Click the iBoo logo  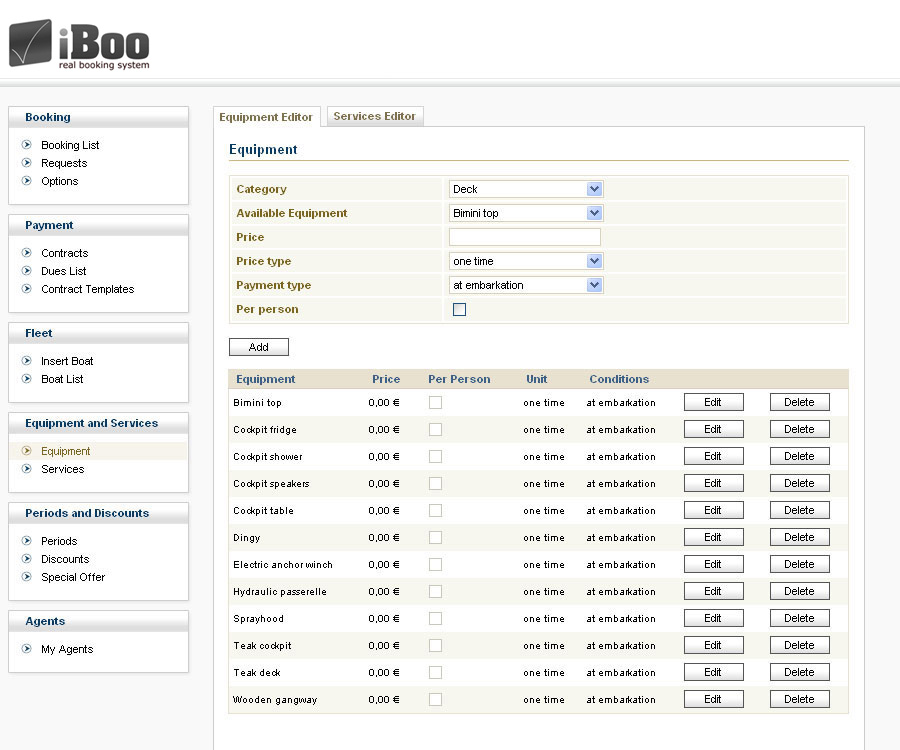79,44
